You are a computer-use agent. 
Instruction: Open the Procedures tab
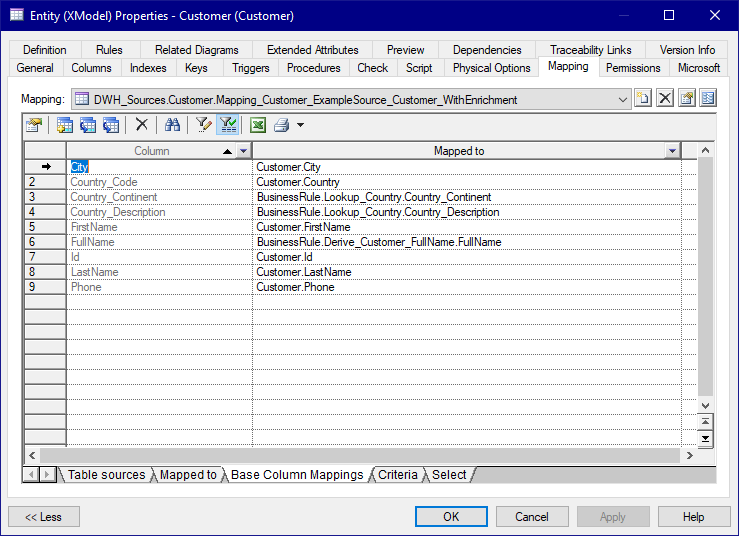click(x=313, y=68)
